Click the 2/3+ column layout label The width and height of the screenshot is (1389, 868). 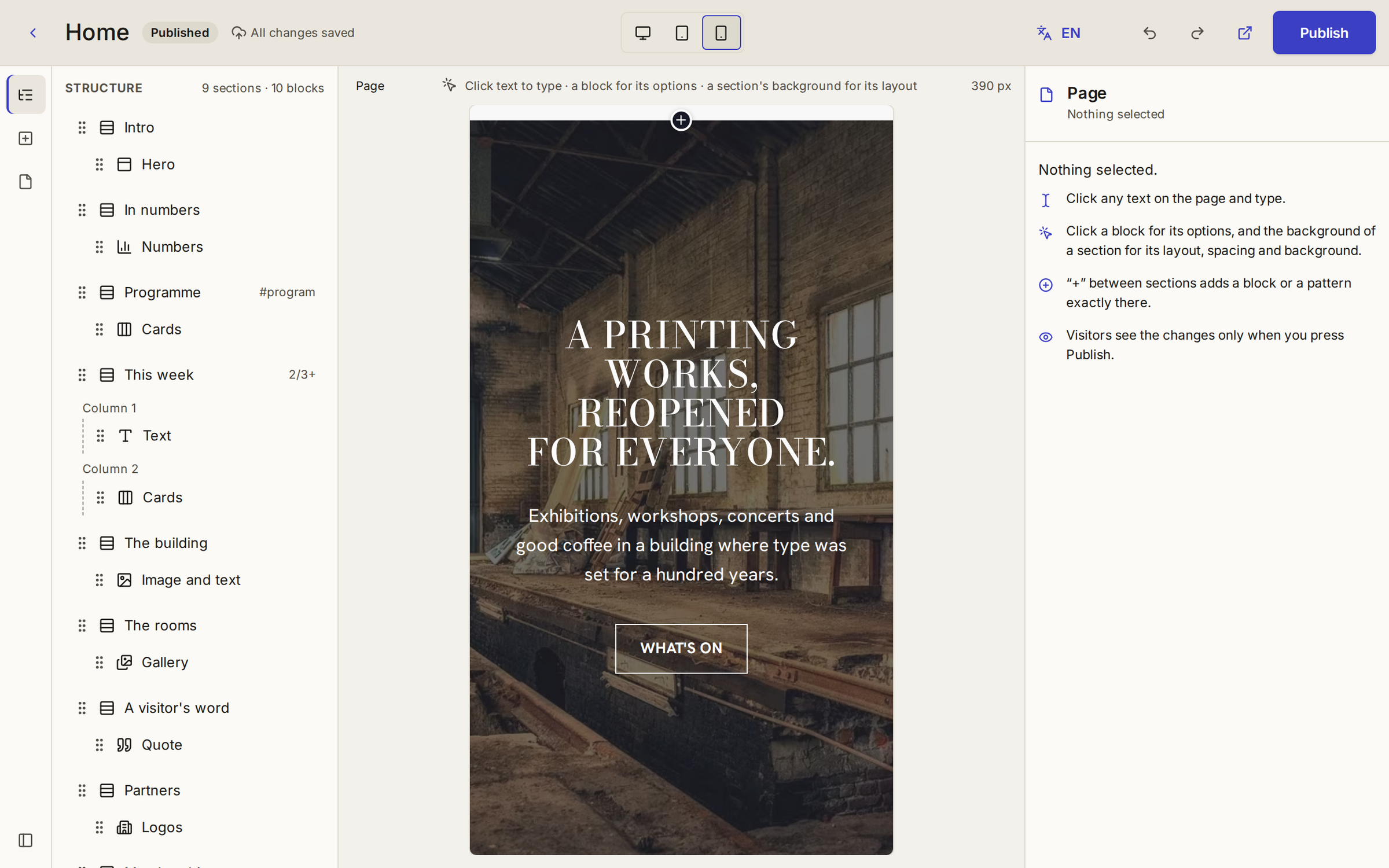click(x=302, y=375)
